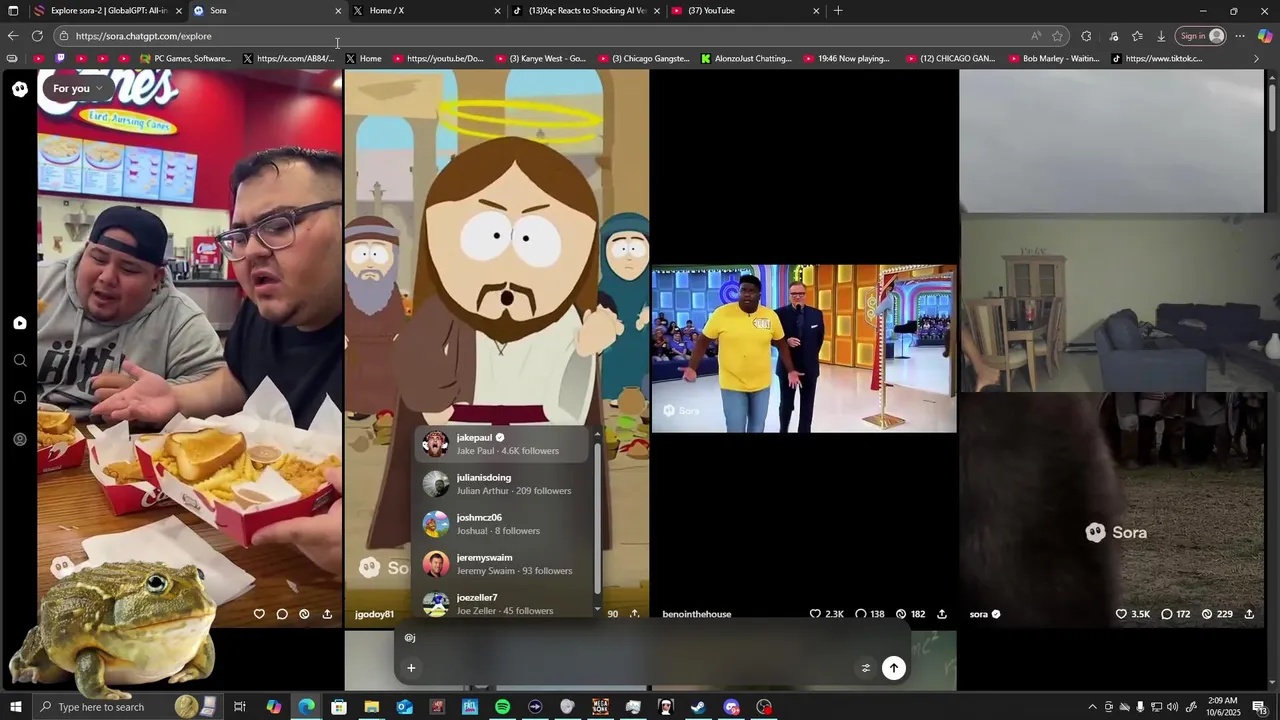Share jgodoy81's South Park video
Image resolution: width=1280 pixels, height=720 pixels.
[634, 614]
